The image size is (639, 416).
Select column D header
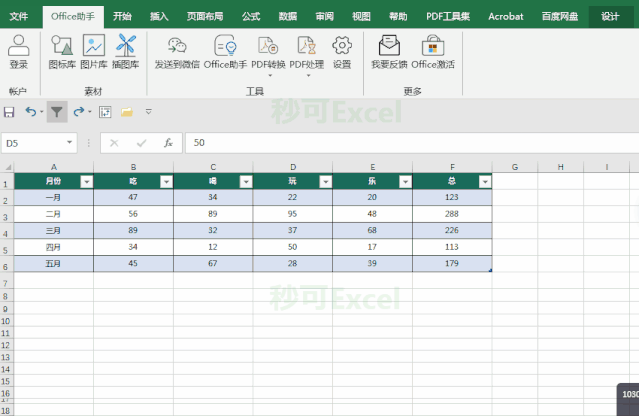[293, 167]
